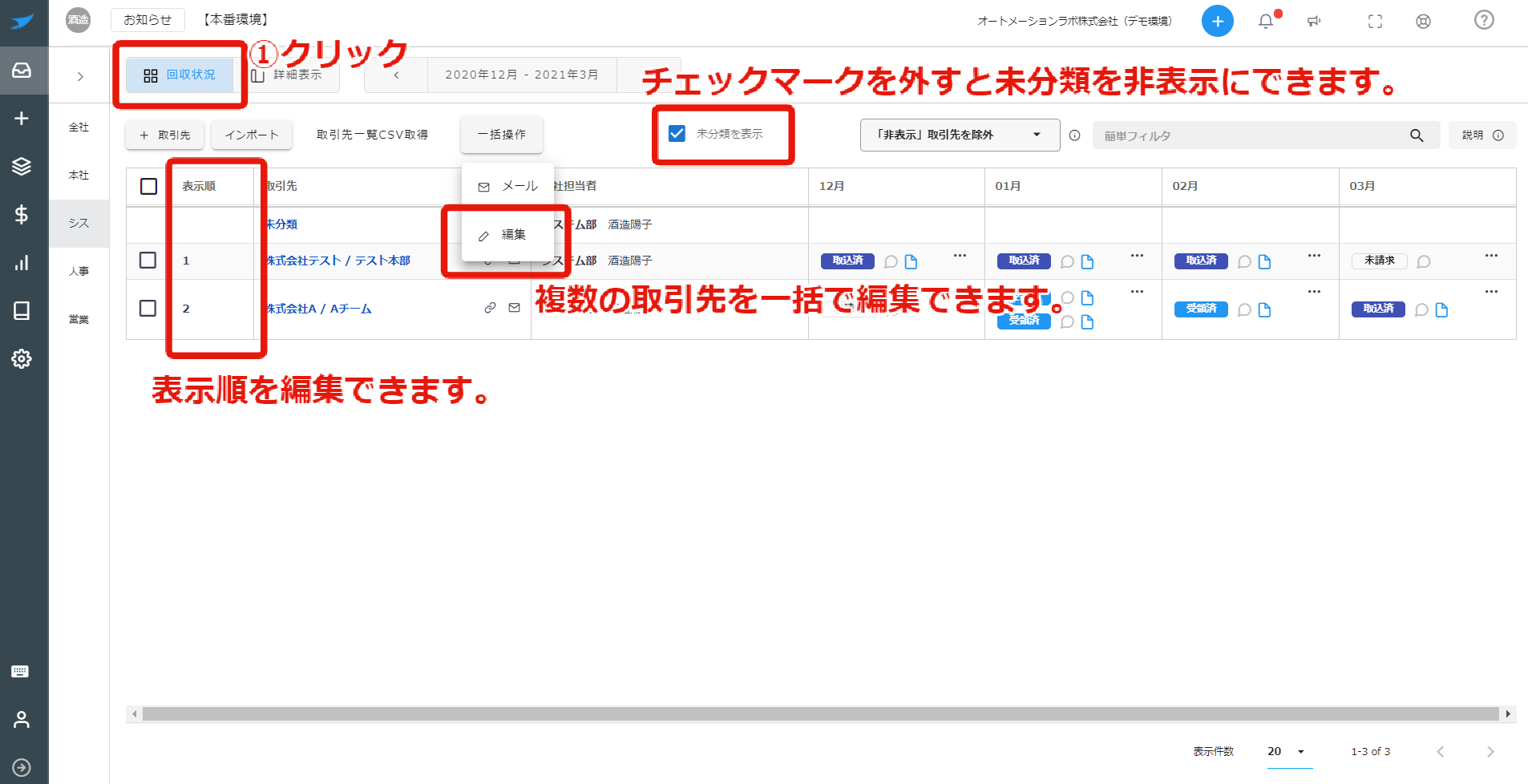Click the lifebuoy support icon

1423,22
